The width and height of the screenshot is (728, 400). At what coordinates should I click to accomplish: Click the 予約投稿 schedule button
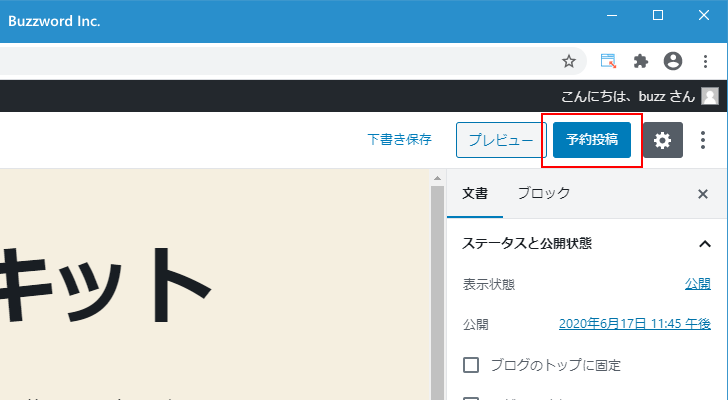[592, 140]
